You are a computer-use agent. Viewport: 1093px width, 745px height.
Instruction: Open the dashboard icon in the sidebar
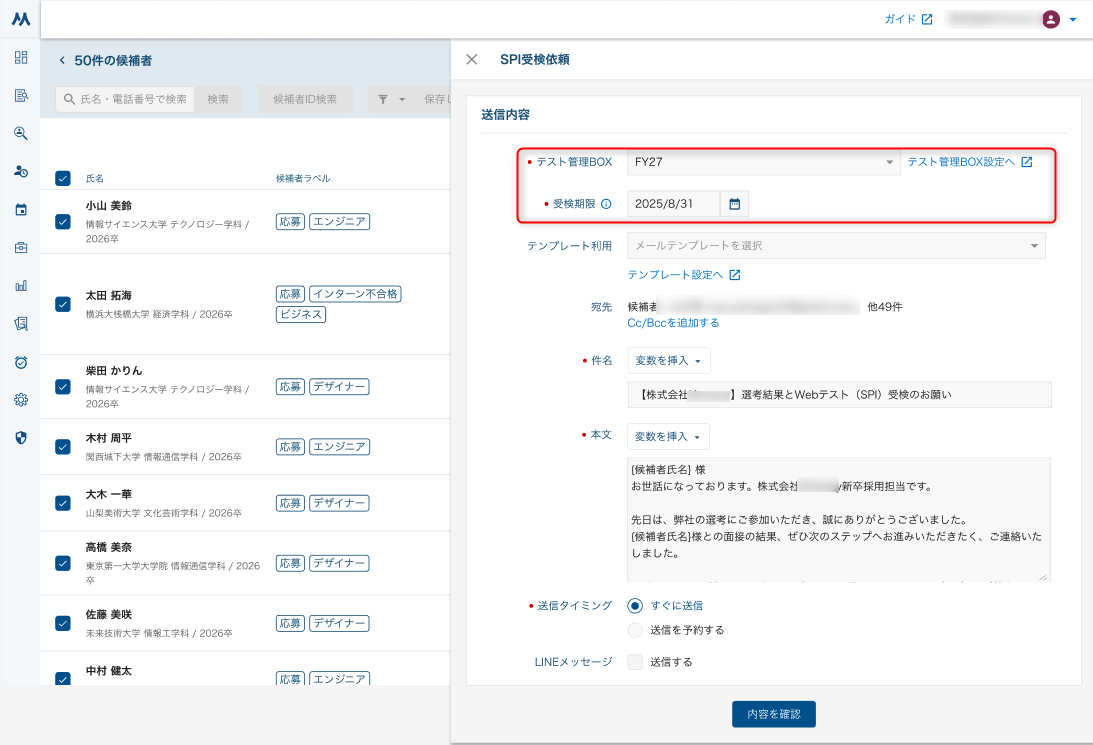tap(21, 57)
